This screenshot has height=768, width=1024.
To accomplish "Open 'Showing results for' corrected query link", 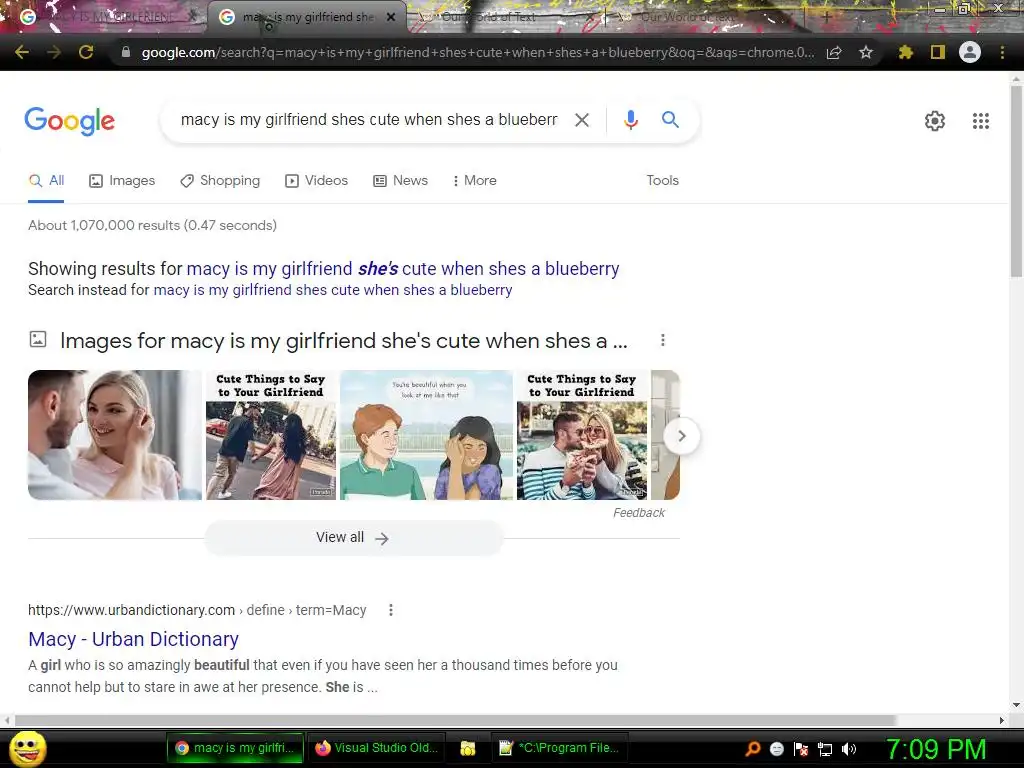I will point(402,269).
